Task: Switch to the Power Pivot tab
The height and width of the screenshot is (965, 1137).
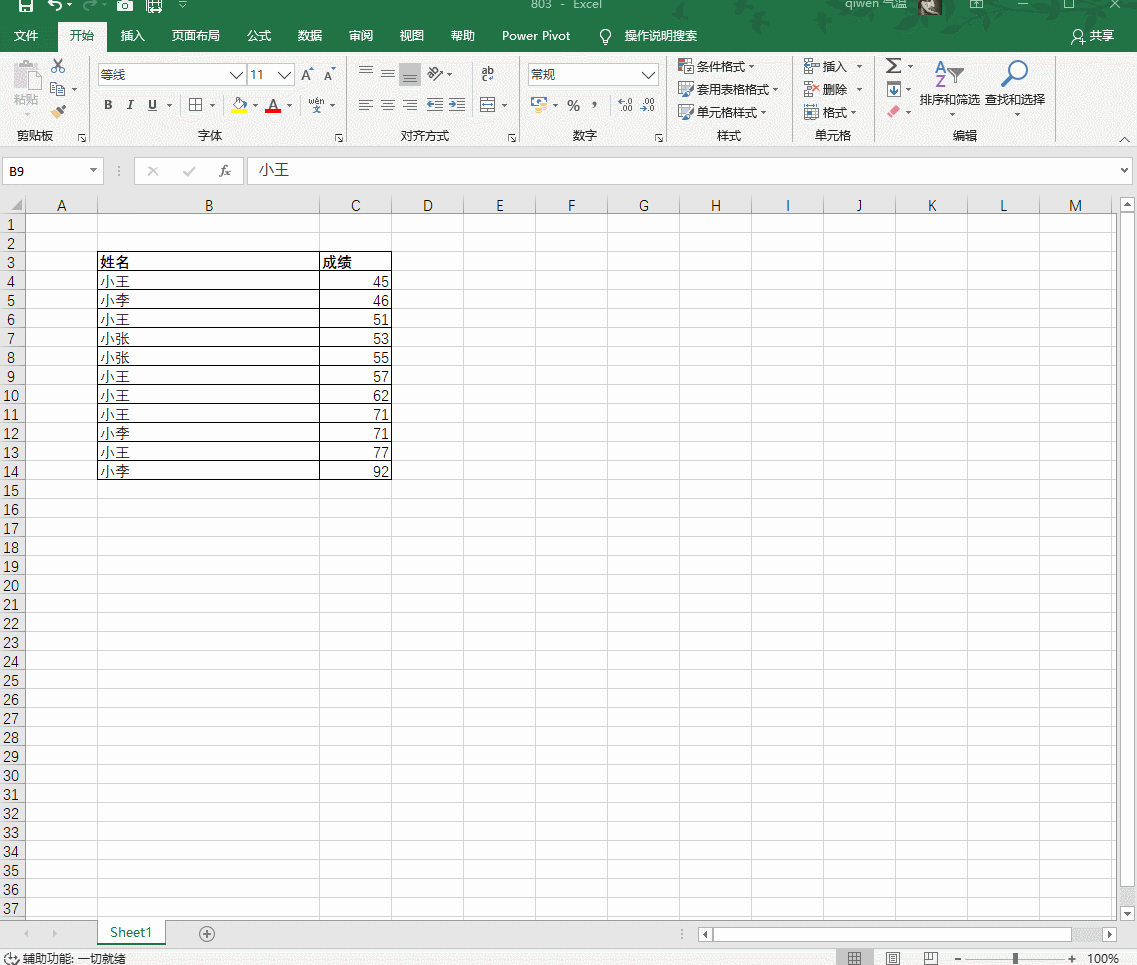Action: [536, 36]
